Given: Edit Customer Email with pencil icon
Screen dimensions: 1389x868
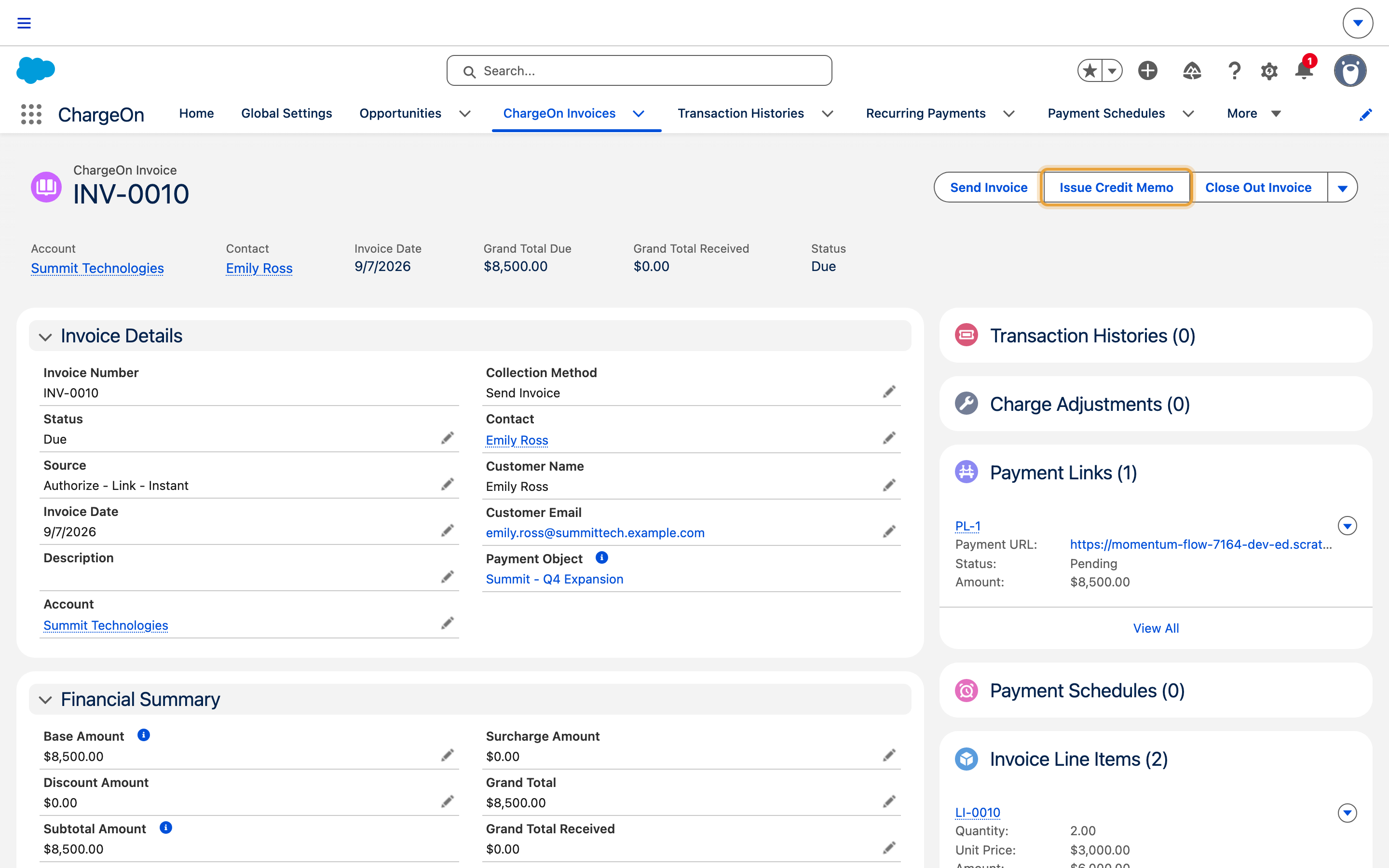Looking at the screenshot, I should pyautogui.click(x=889, y=531).
